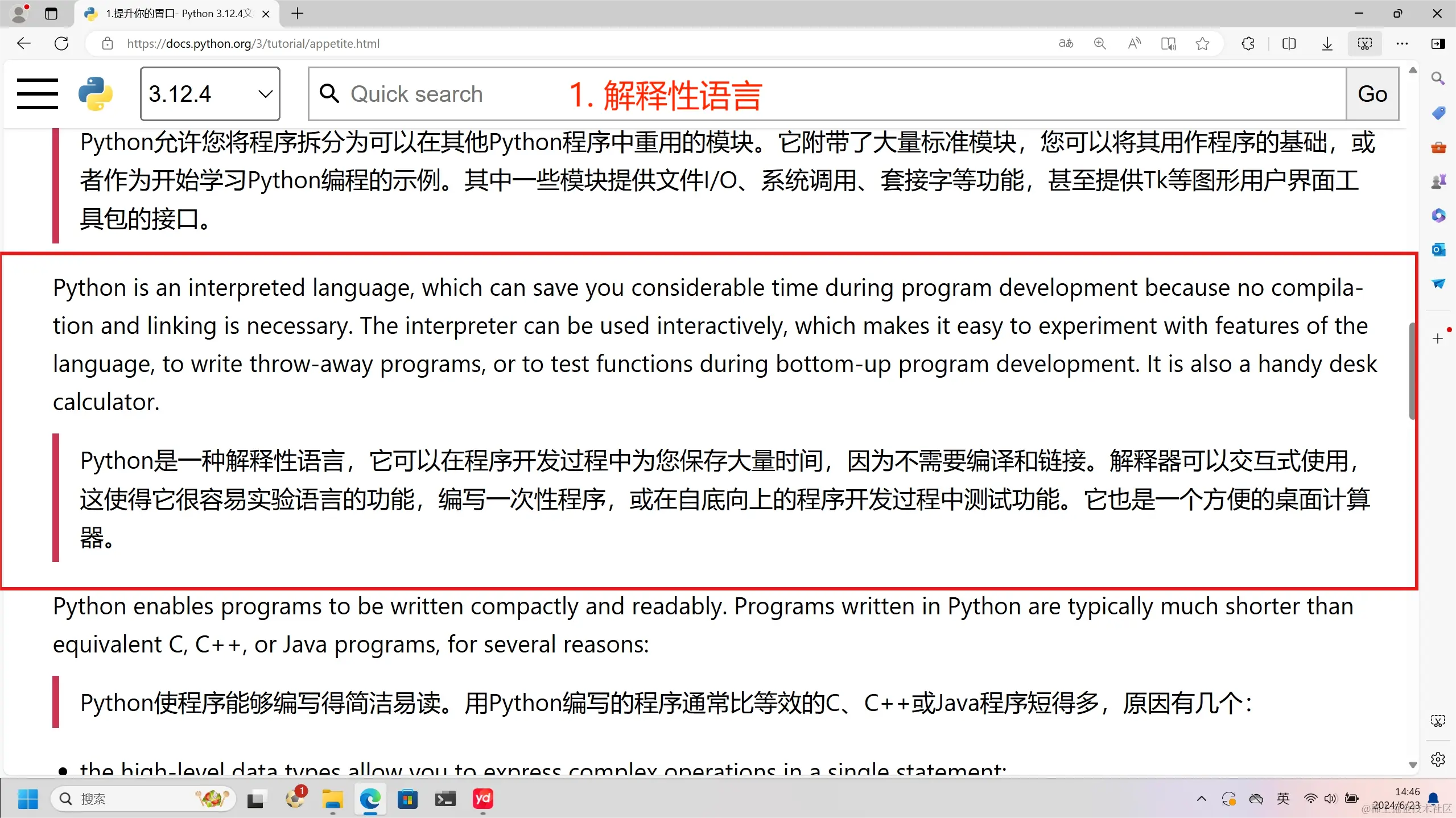This screenshot has width=1456, height=818.
Task: Start Read aloud from address bar
Action: 1134,43
